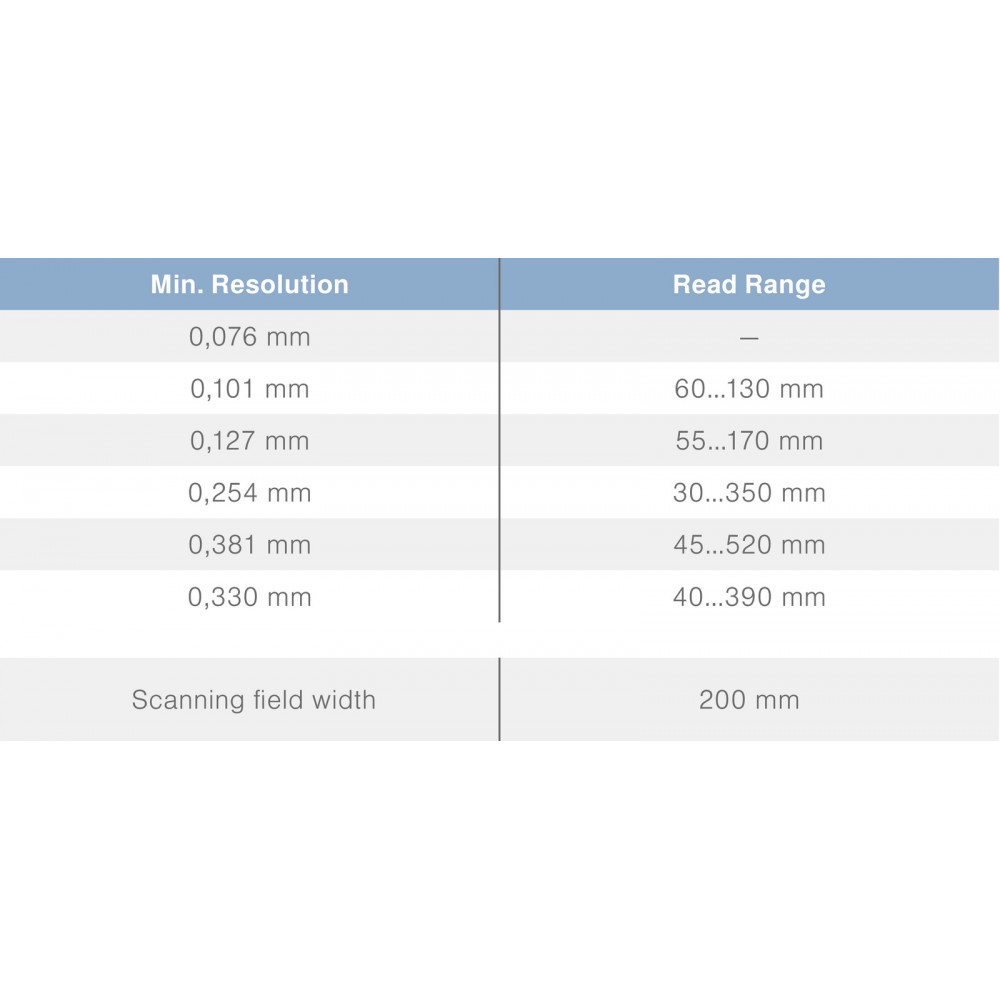Select the 0,330 mm resolution cell

click(249, 597)
